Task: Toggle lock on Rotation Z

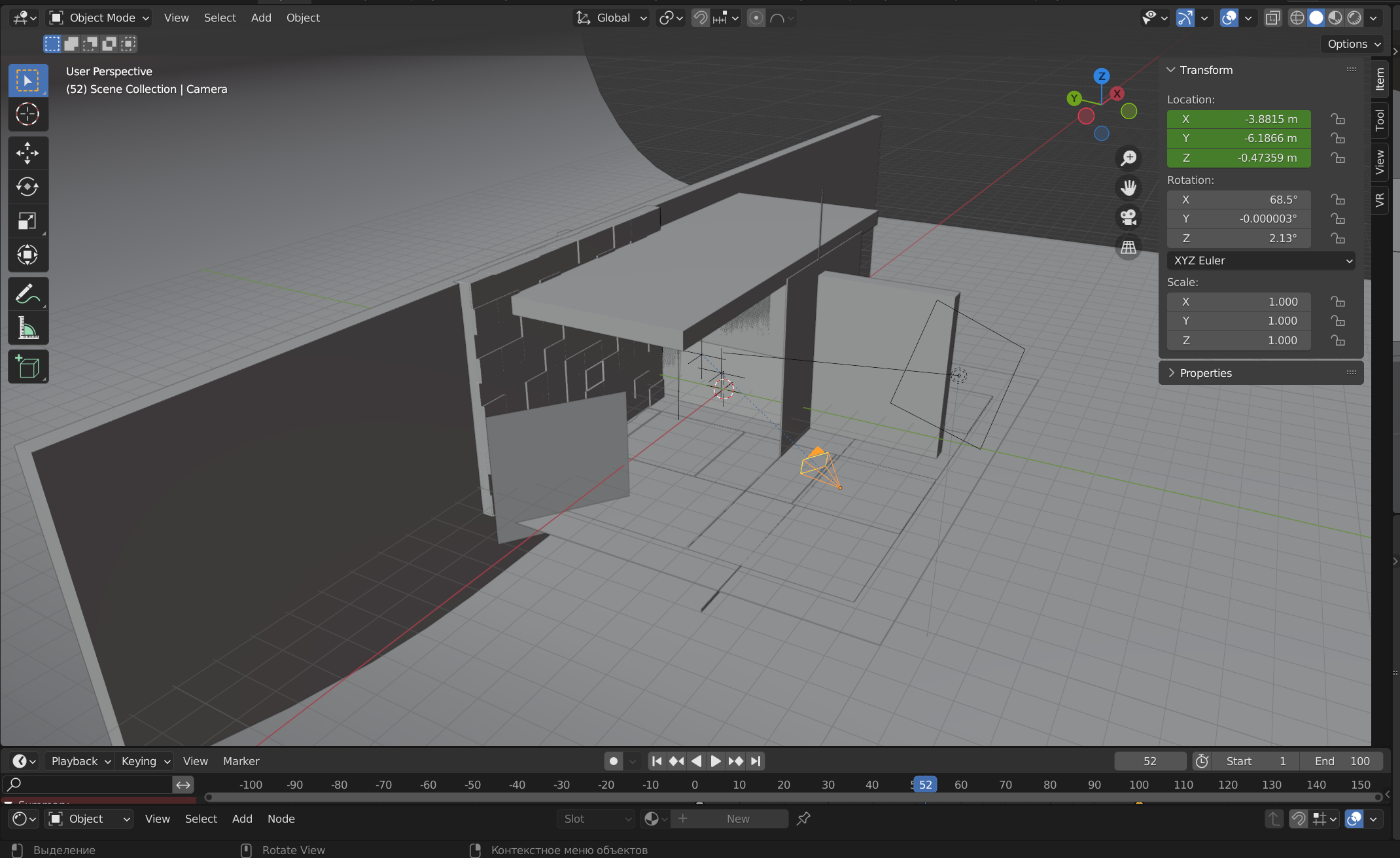Action: point(1338,238)
